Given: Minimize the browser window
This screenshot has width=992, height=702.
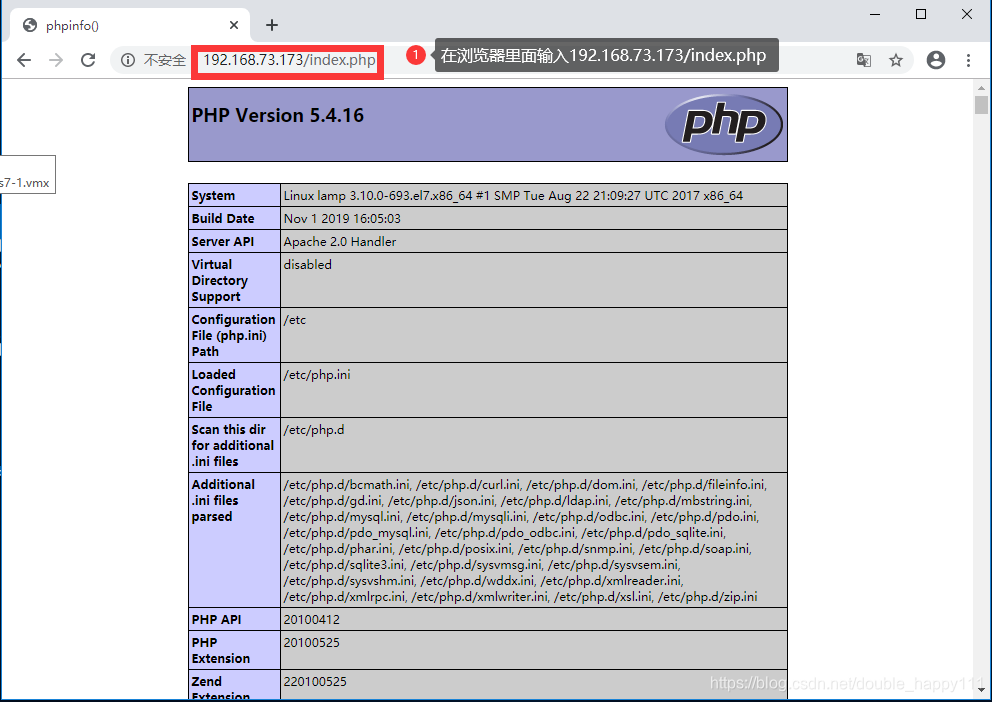Looking at the screenshot, I should coord(875,14).
